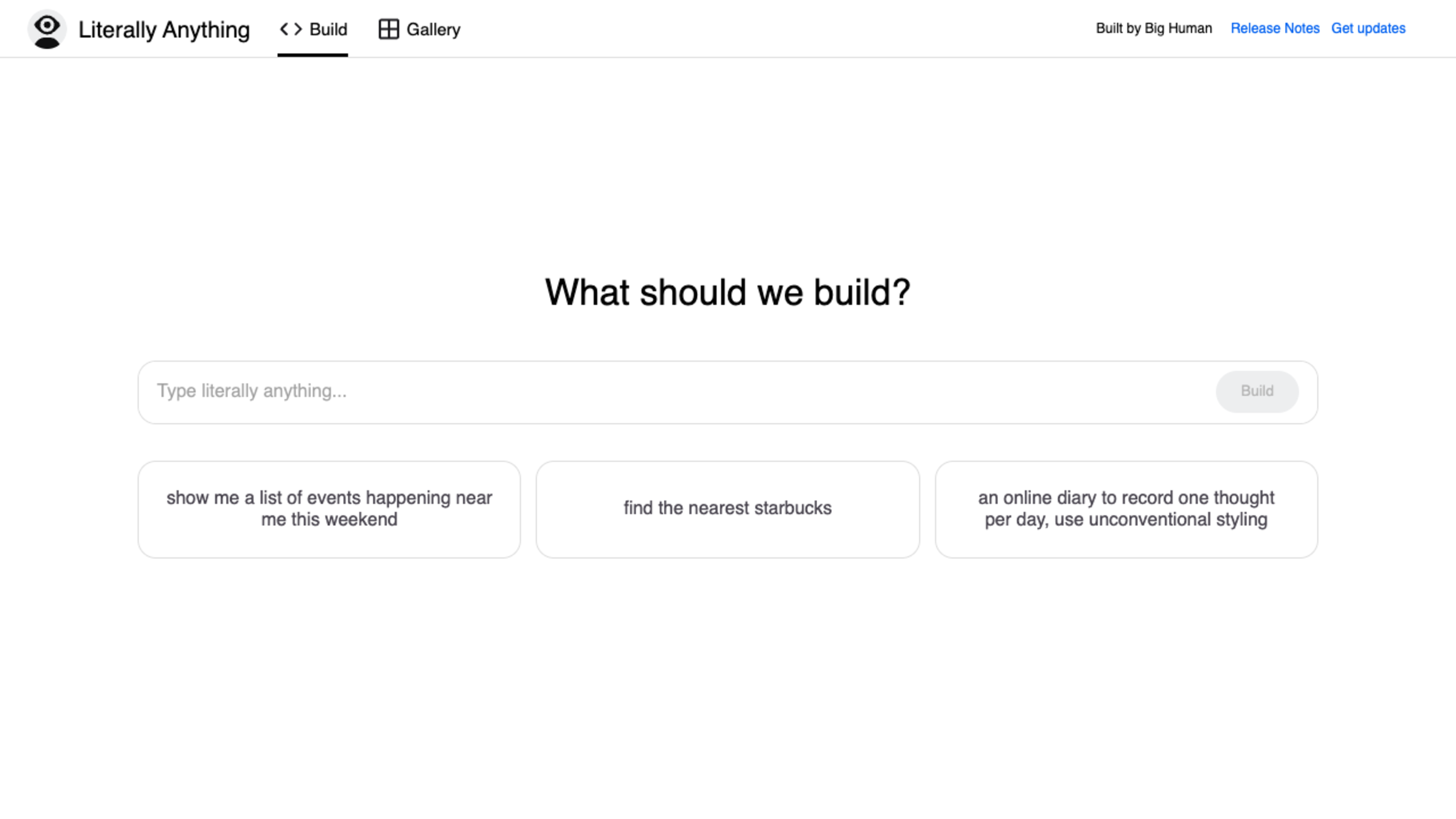Click the grid icon beside Gallery
Screen dimensions: 1456x819
point(388,29)
